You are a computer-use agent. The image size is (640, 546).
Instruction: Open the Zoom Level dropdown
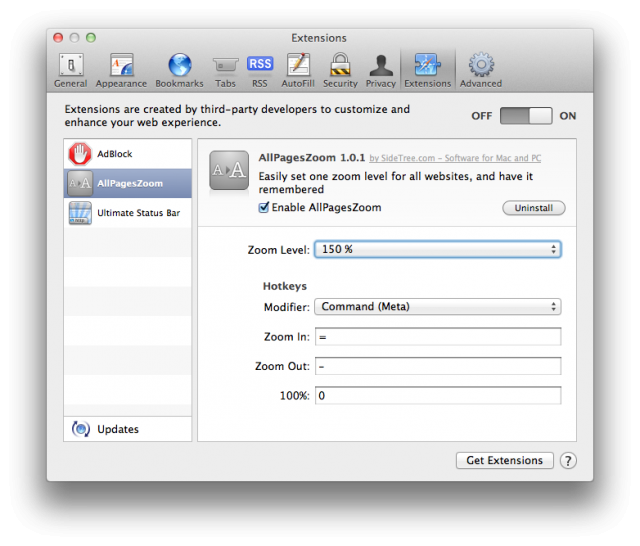pos(438,249)
